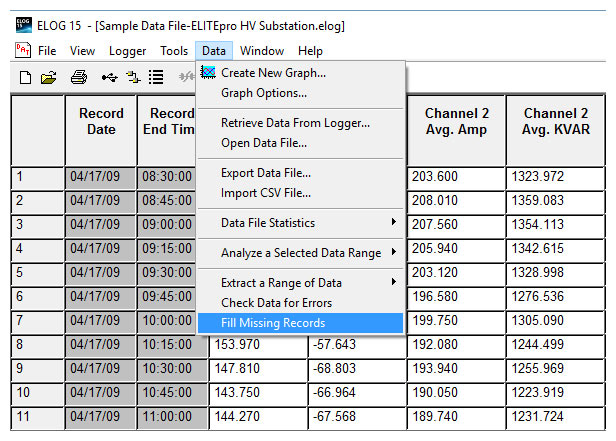Click the Record Date column header
The image size is (616, 441).
click(x=101, y=122)
